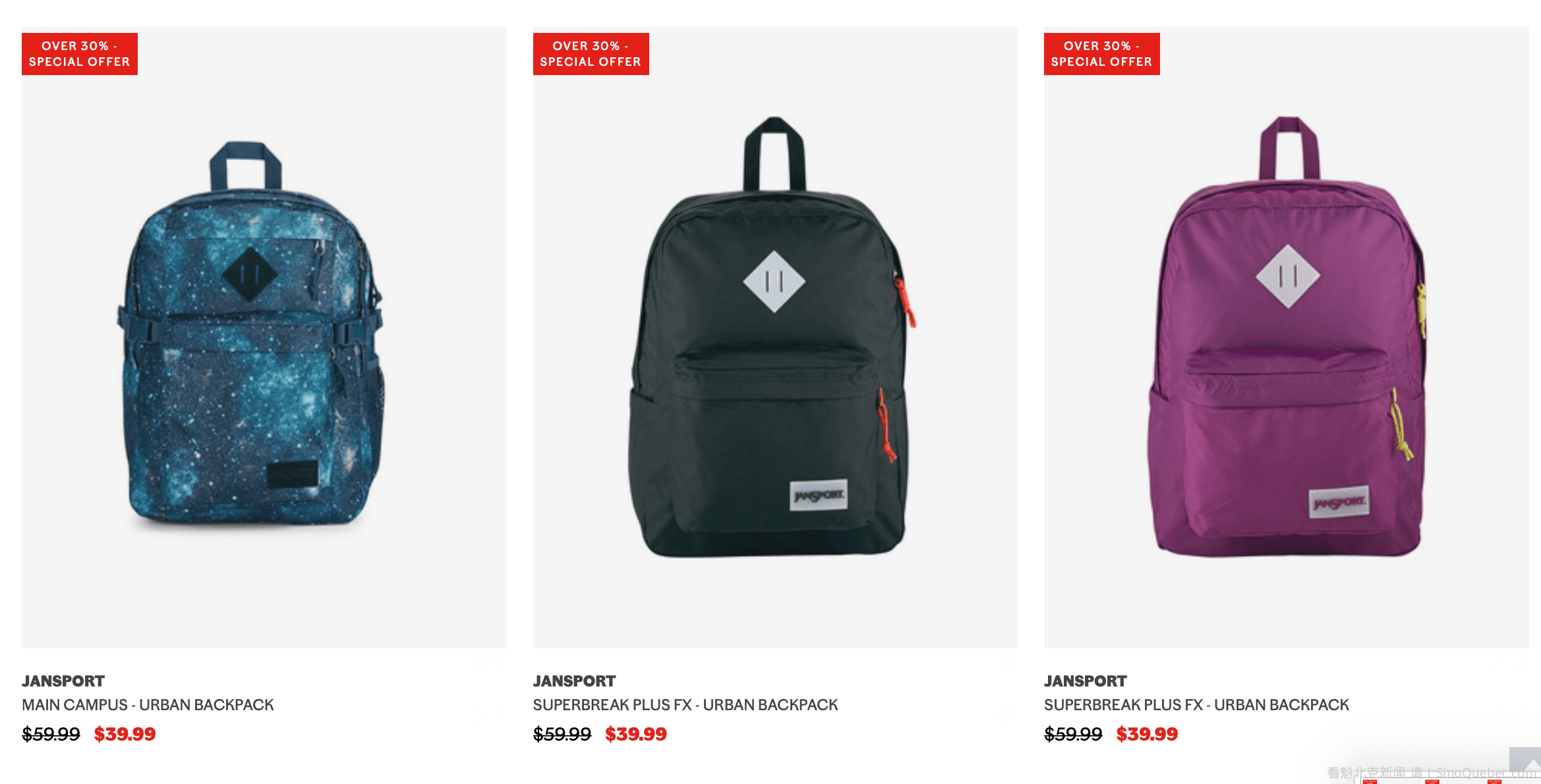
Task: Click the special offer badge on galaxy backpack
Action: [80, 54]
